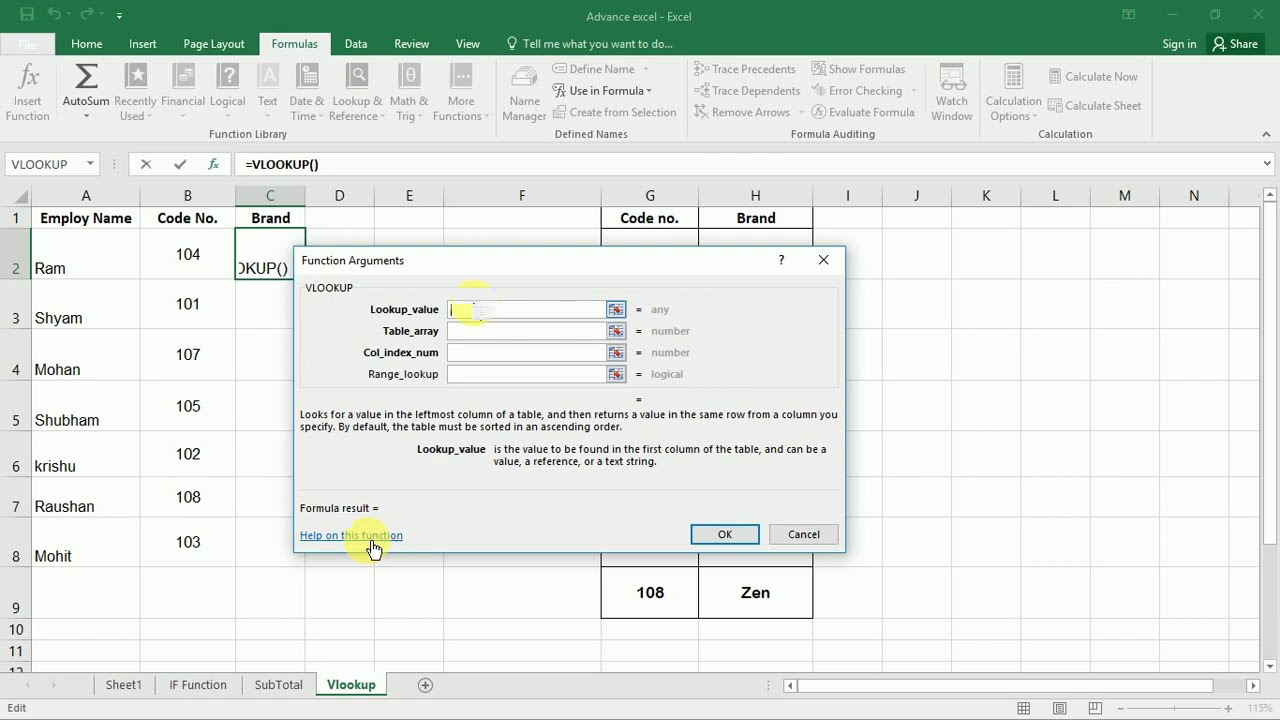Open the Text functions list
Screen dimensions: 1280x720
point(268,93)
